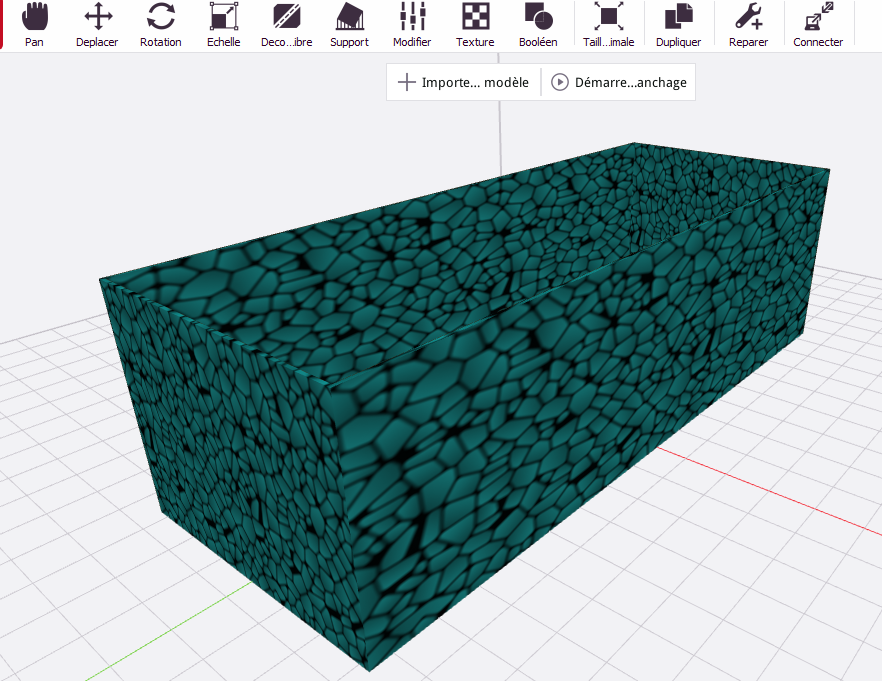Open the Support tool
The height and width of the screenshot is (681, 882).
349,25
